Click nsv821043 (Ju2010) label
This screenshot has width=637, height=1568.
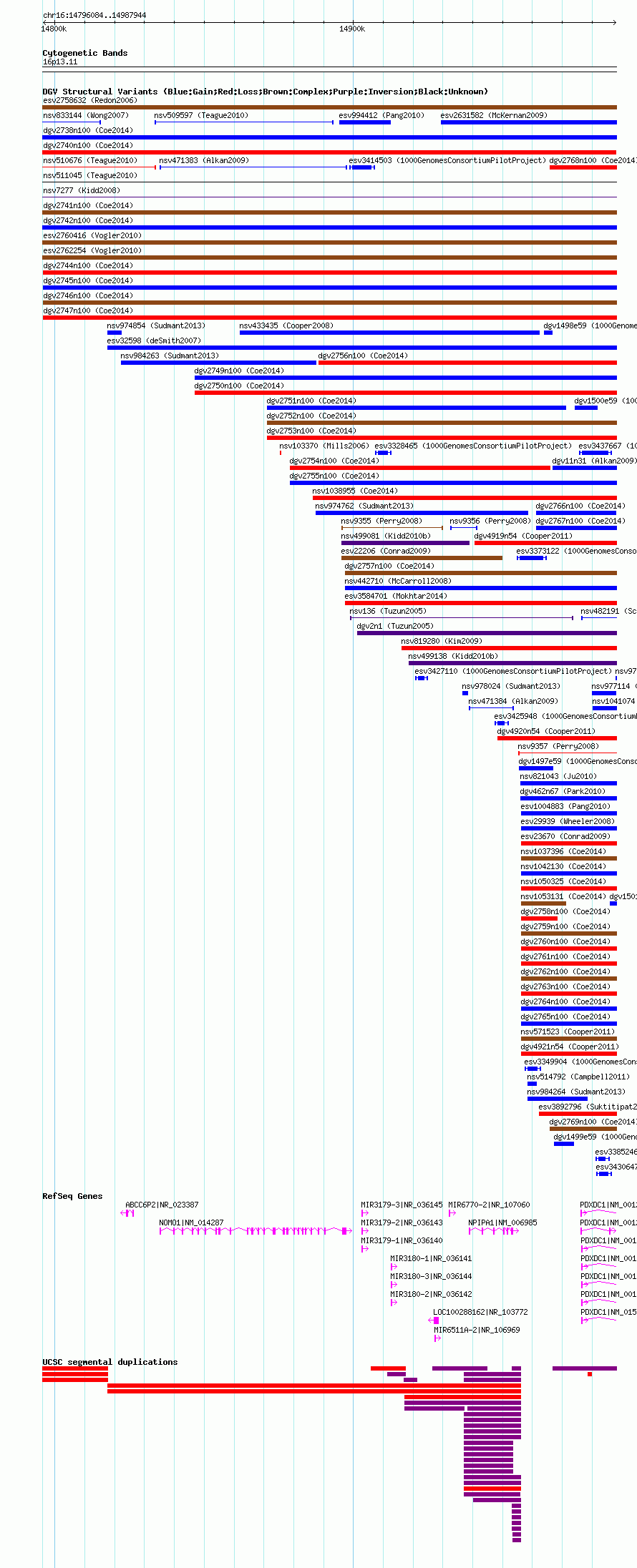(559, 776)
